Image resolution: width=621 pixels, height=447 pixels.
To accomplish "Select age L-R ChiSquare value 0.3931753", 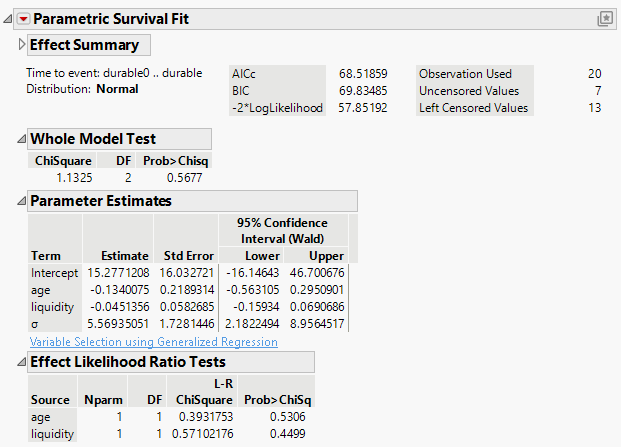I will (x=206, y=417).
